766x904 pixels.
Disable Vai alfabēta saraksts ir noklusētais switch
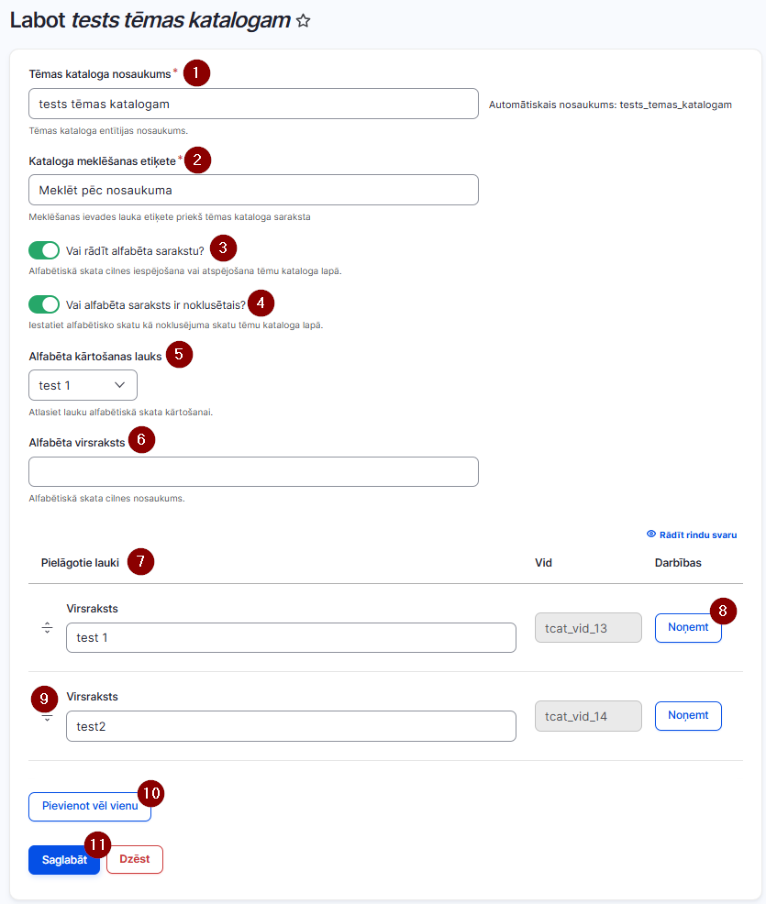(x=44, y=304)
